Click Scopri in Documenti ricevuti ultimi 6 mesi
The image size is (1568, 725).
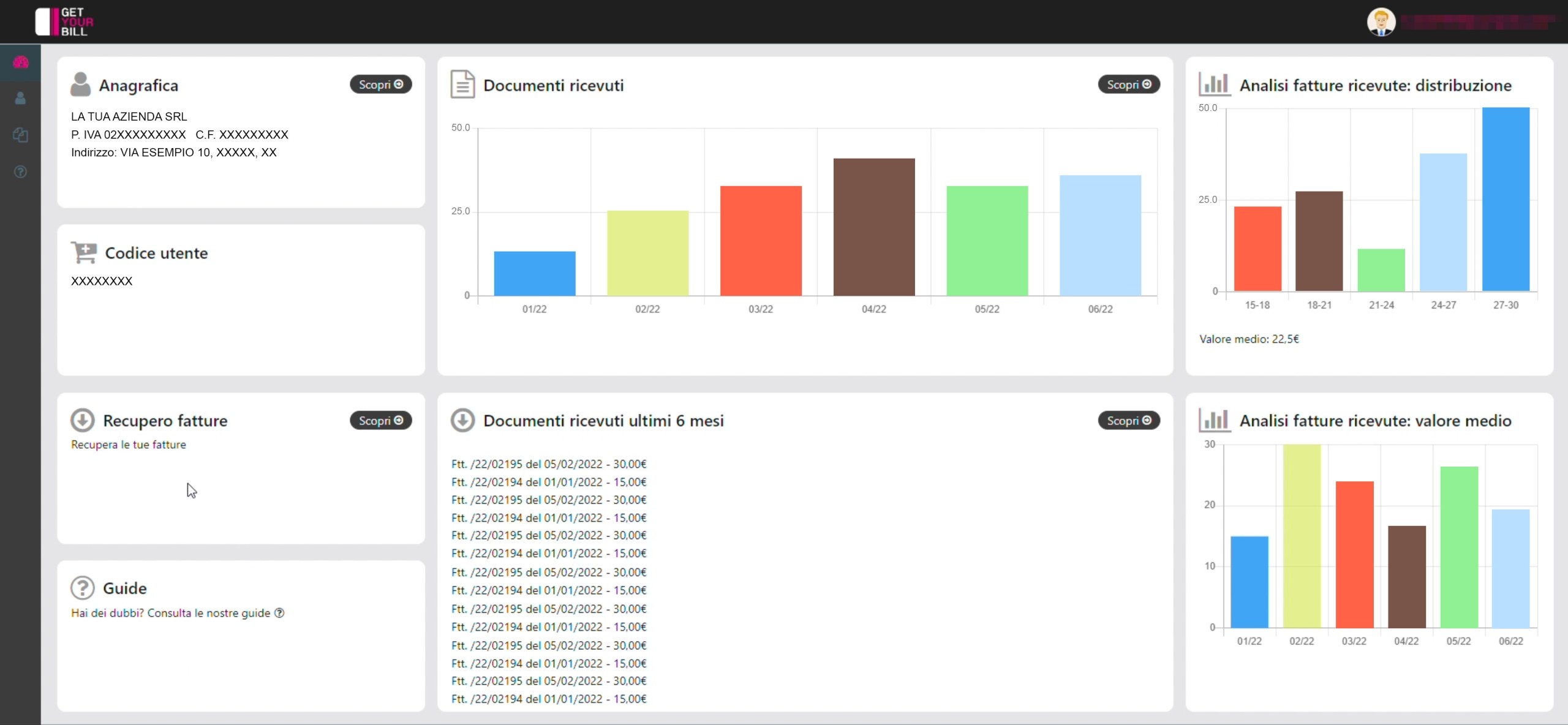coord(1128,421)
